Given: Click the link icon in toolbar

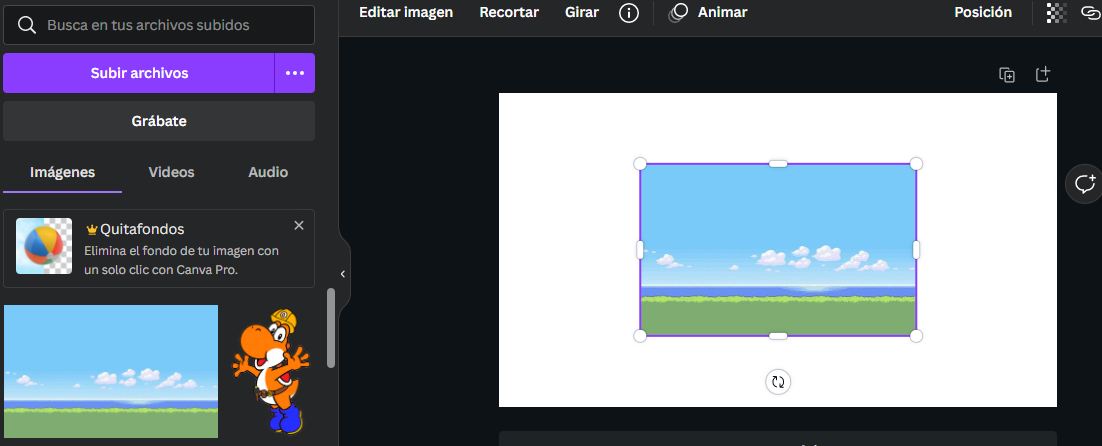Looking at the screenshot, I should point(1091,13).
